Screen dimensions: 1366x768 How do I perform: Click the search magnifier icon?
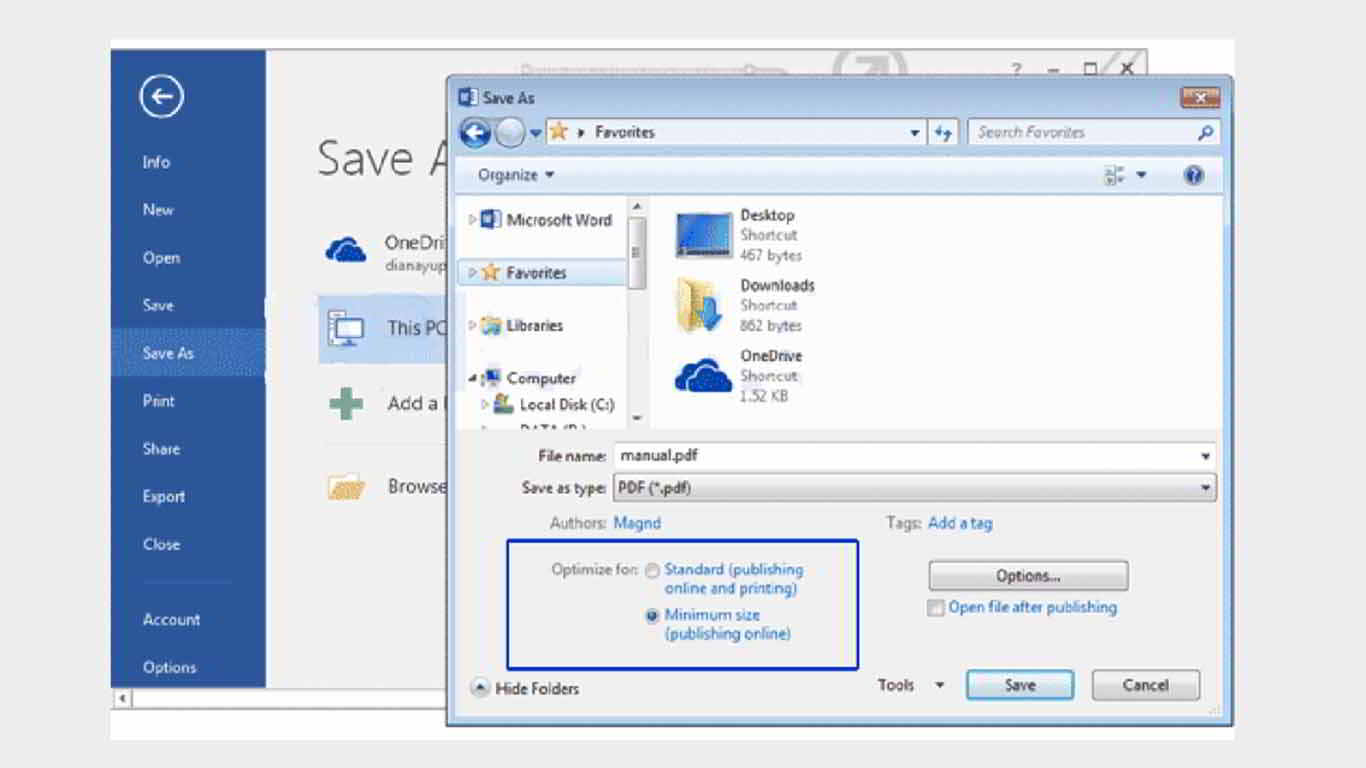[1205, 132]
